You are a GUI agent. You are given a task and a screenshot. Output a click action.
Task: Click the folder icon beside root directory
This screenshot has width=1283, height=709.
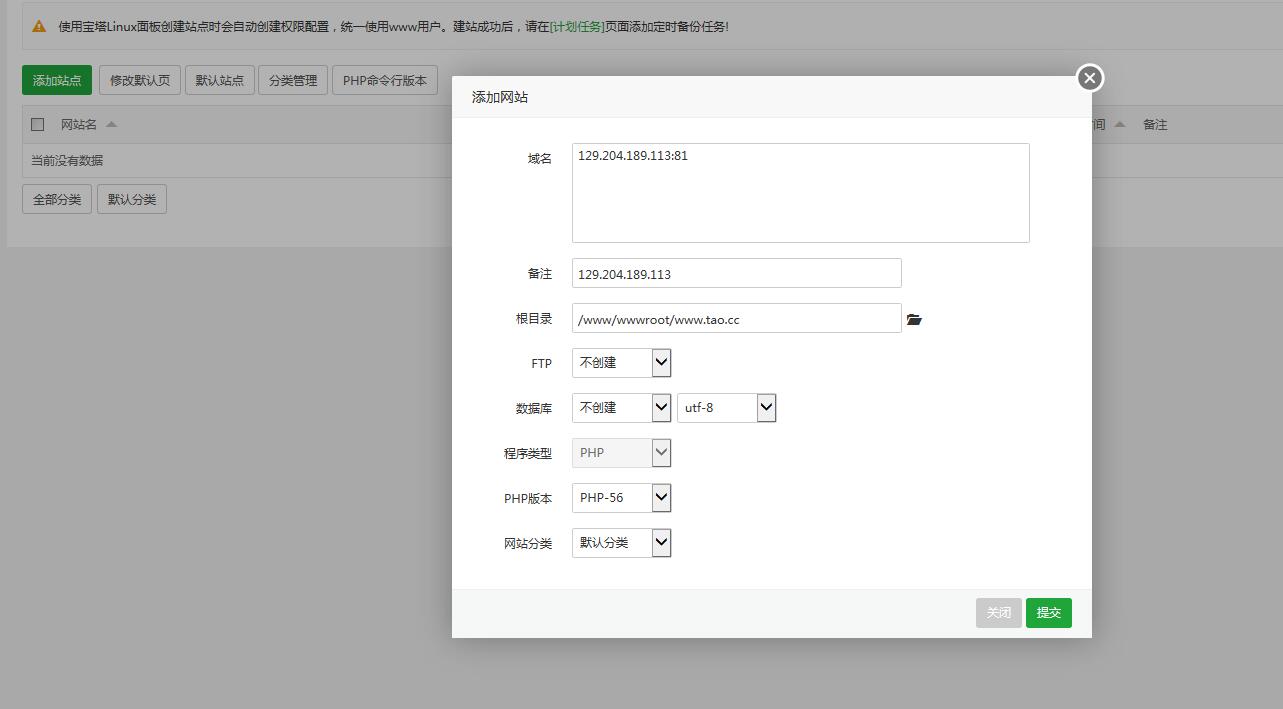point(914,320)
